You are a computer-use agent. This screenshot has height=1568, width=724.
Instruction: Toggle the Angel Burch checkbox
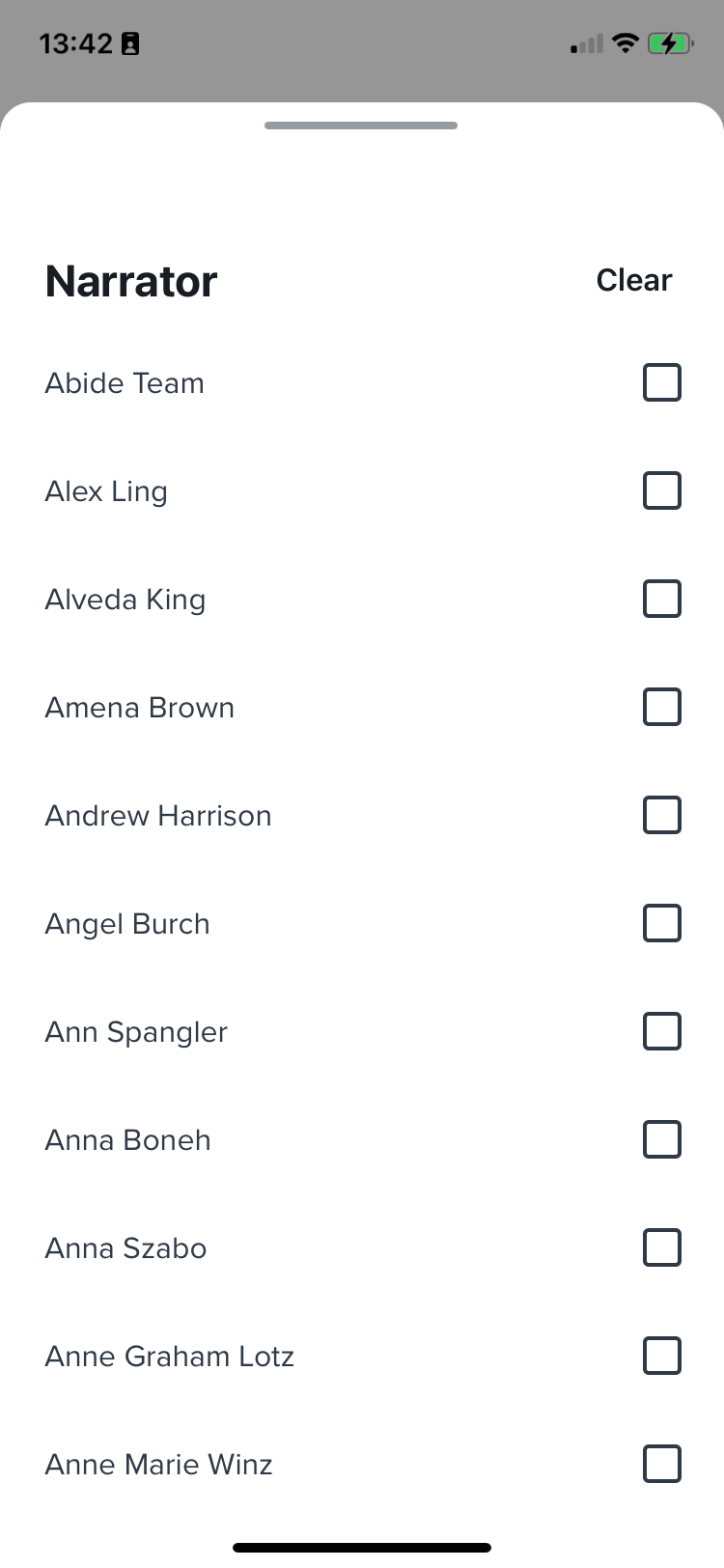pyautogui.click(x=662, y=923)
